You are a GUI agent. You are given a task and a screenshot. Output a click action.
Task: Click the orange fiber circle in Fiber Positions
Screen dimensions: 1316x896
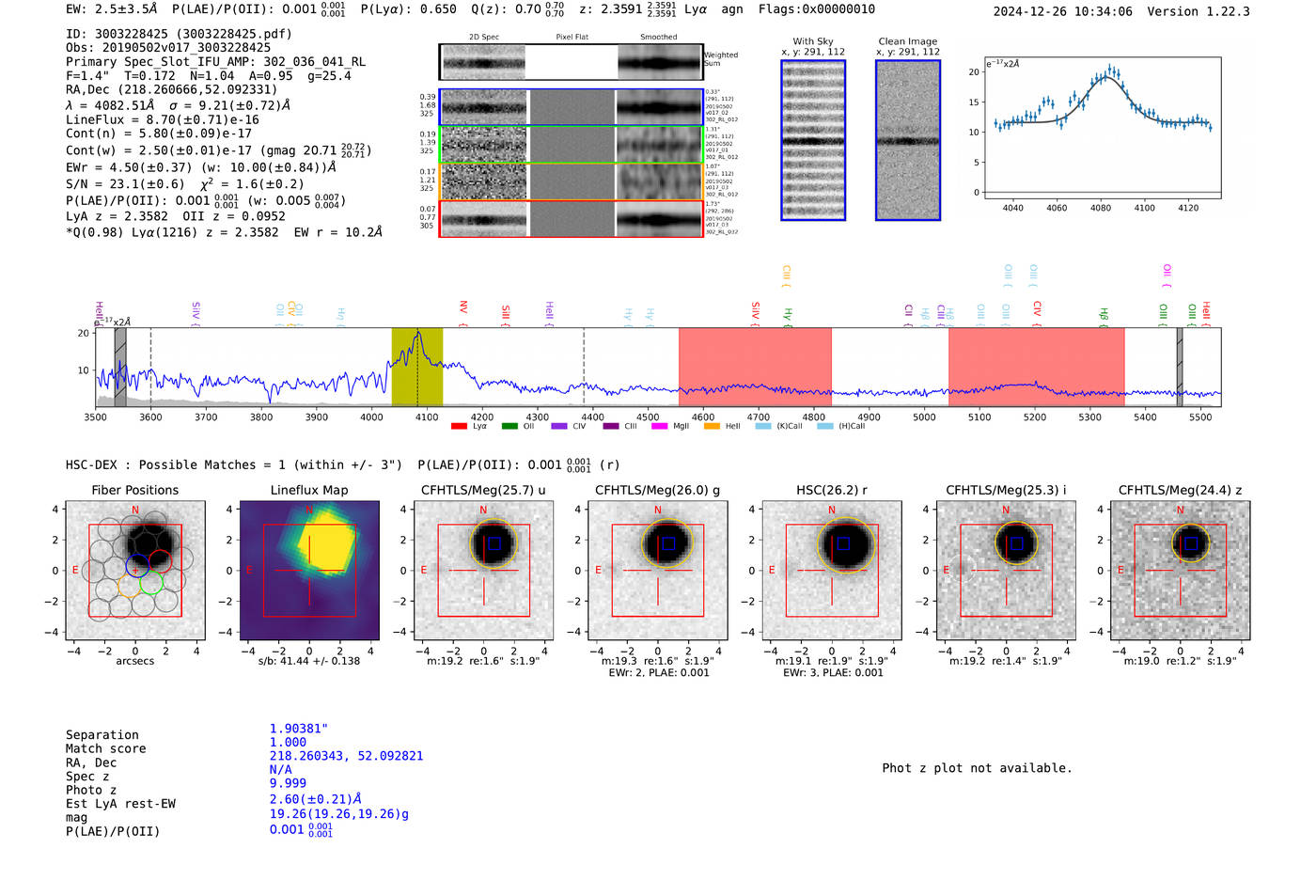tap(131, 588)
